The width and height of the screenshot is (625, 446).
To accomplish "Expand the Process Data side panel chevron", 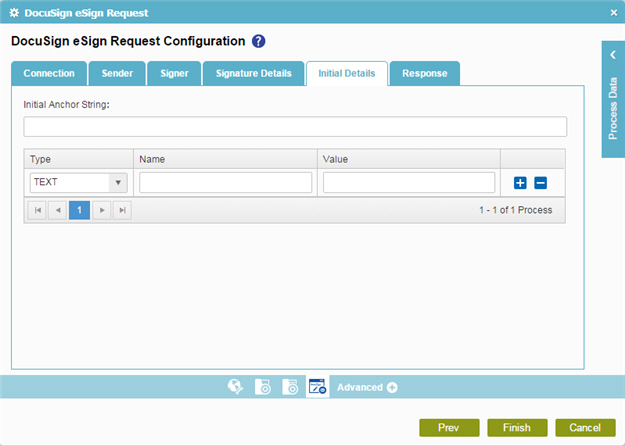I will (613, 55).
